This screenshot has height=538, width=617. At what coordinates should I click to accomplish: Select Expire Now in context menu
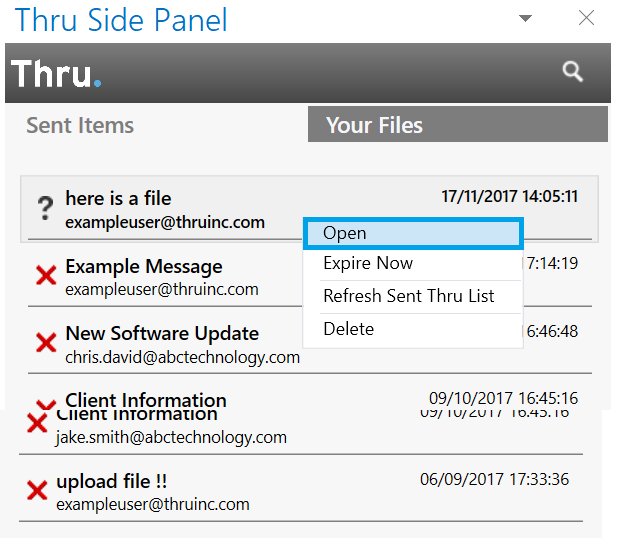[368, 264]
